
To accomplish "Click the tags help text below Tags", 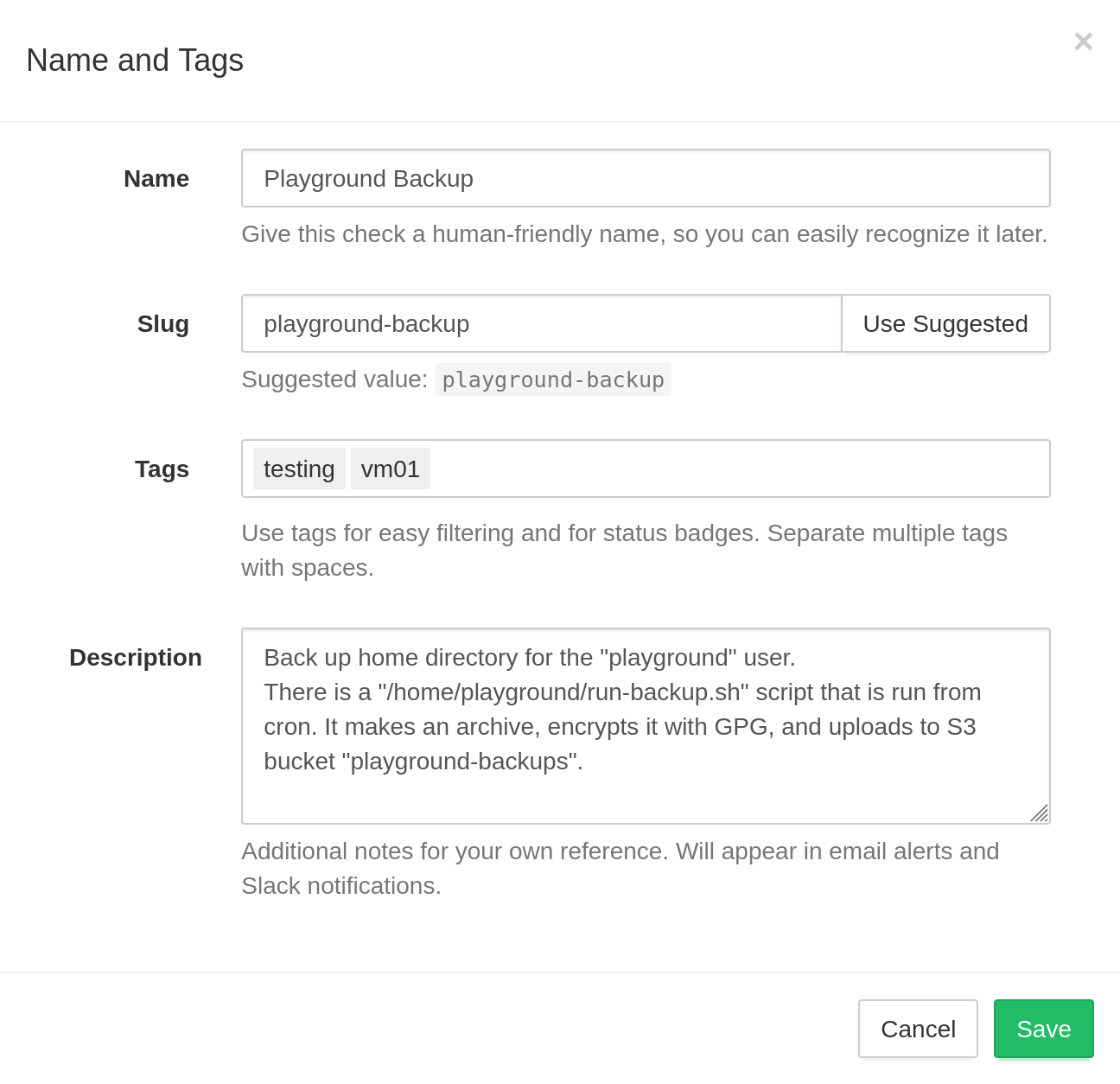I will point(624,550).
